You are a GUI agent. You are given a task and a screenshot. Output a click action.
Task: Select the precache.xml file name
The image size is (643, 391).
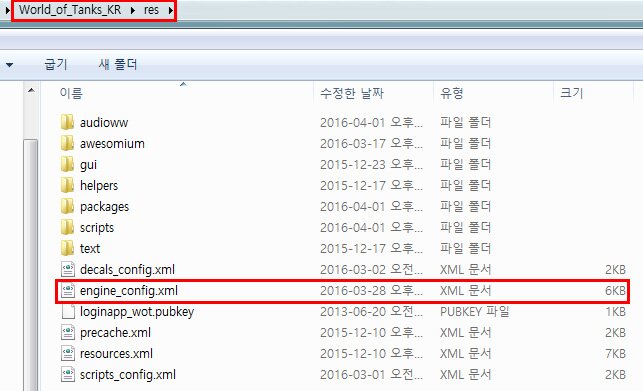[115, 332]
